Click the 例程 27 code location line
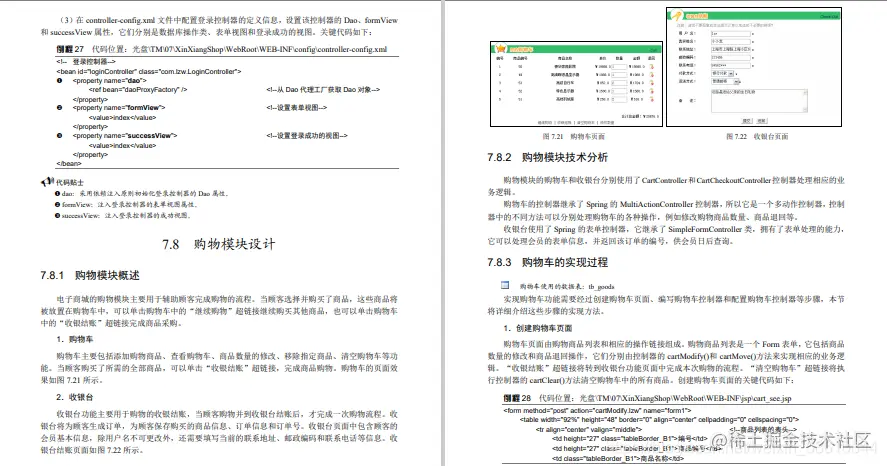The image size is (887, 466). (222, 49)
